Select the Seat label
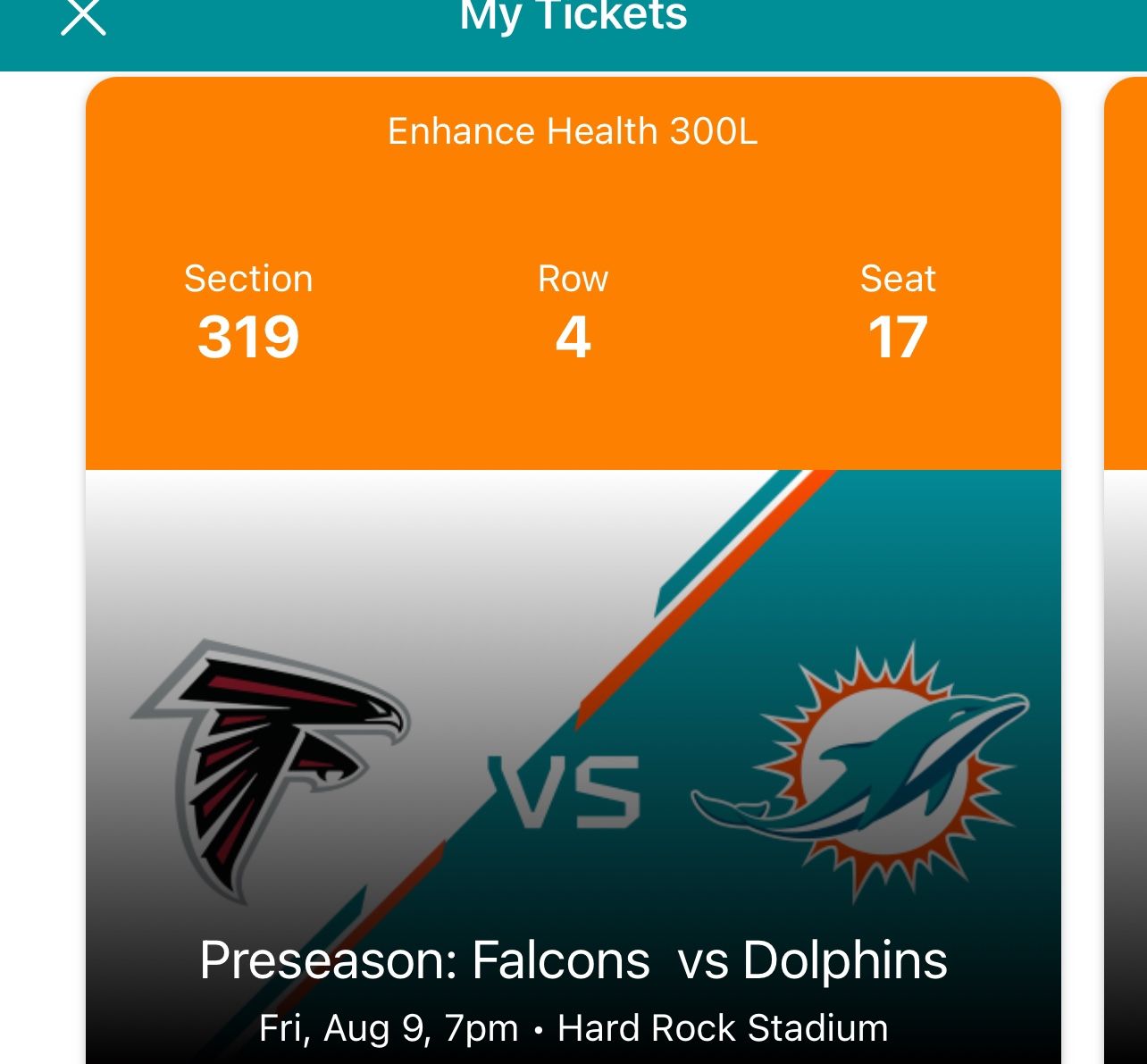Viewport: 1147px width, 1064px height. pyautogui.click(x=898, y=279)
